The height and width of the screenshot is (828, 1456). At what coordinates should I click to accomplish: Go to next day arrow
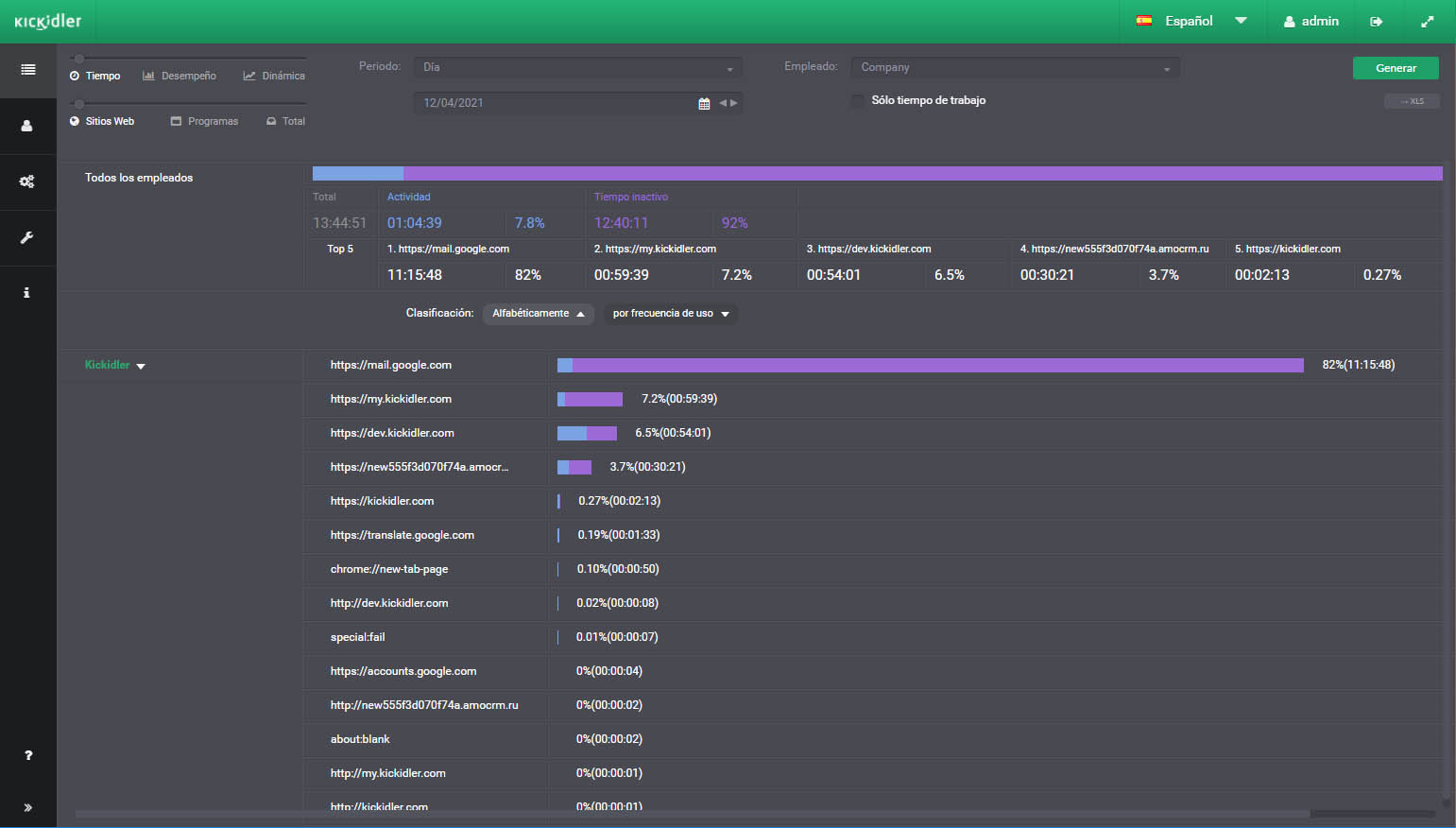point(734,103)
